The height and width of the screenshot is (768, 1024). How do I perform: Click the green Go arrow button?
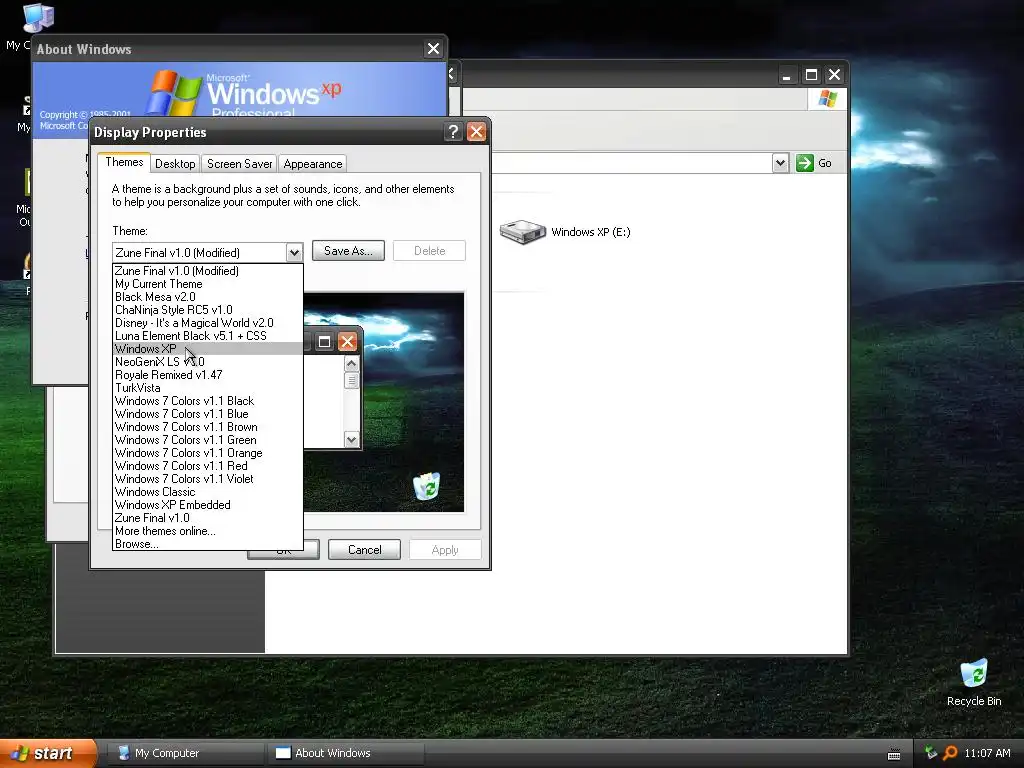(x=805, y=163)
